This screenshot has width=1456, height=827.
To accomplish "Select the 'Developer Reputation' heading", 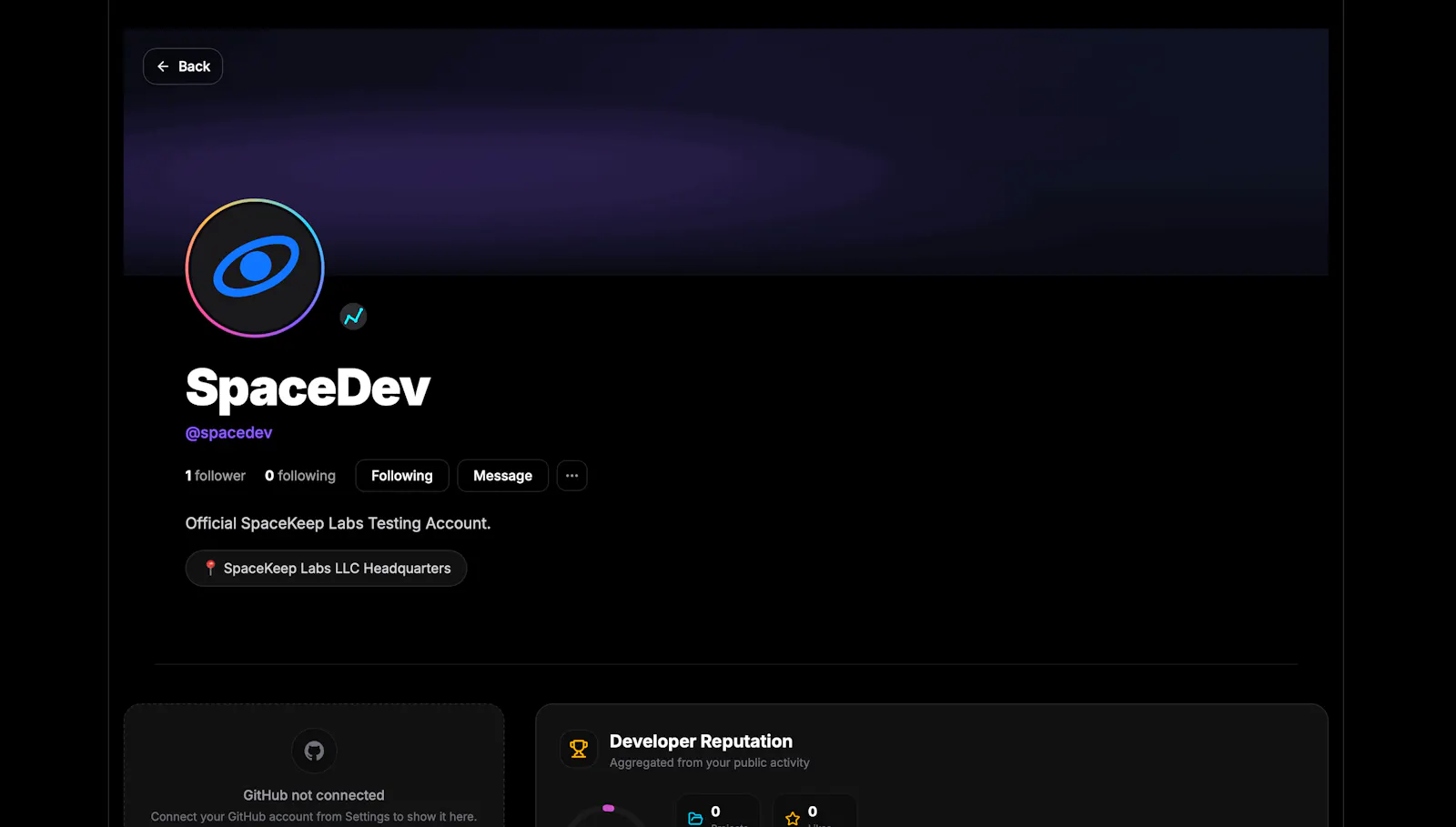I will coord(701,741).
